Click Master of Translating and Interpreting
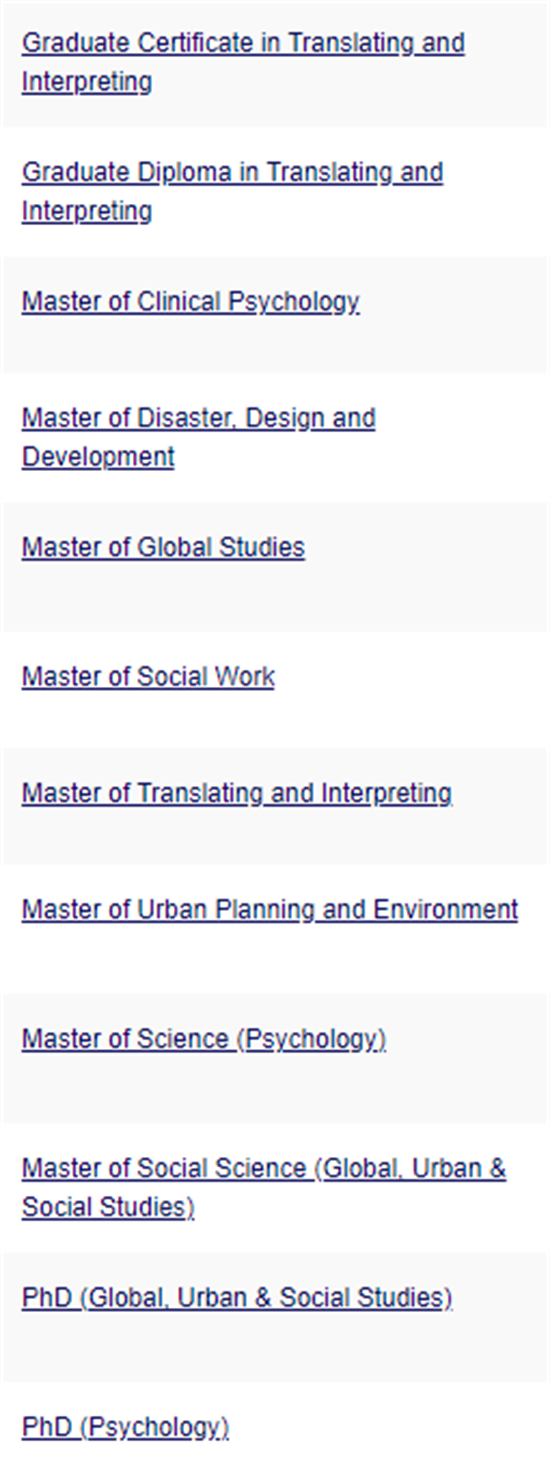Image resolution: width=550 pixels, height=1477 pixels. 237,793
